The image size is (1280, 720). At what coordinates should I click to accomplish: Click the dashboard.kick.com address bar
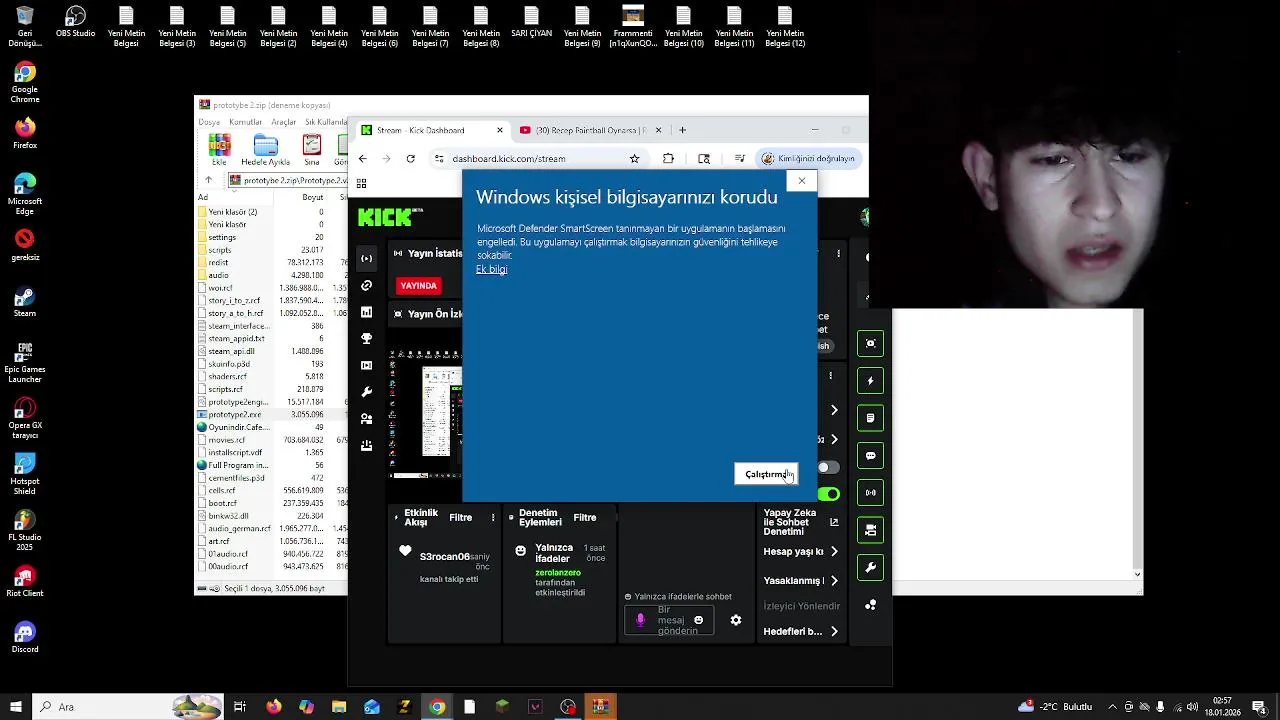pos(536,158)
